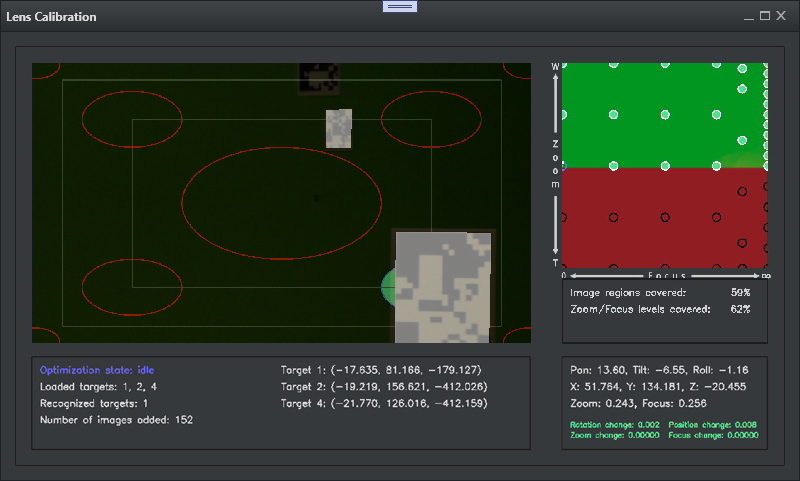Image resolution: width=800 pixels, height=481 pixels.
Task: Click the 'Optimization state: idle' status text
Action: [x=97, y=370]
